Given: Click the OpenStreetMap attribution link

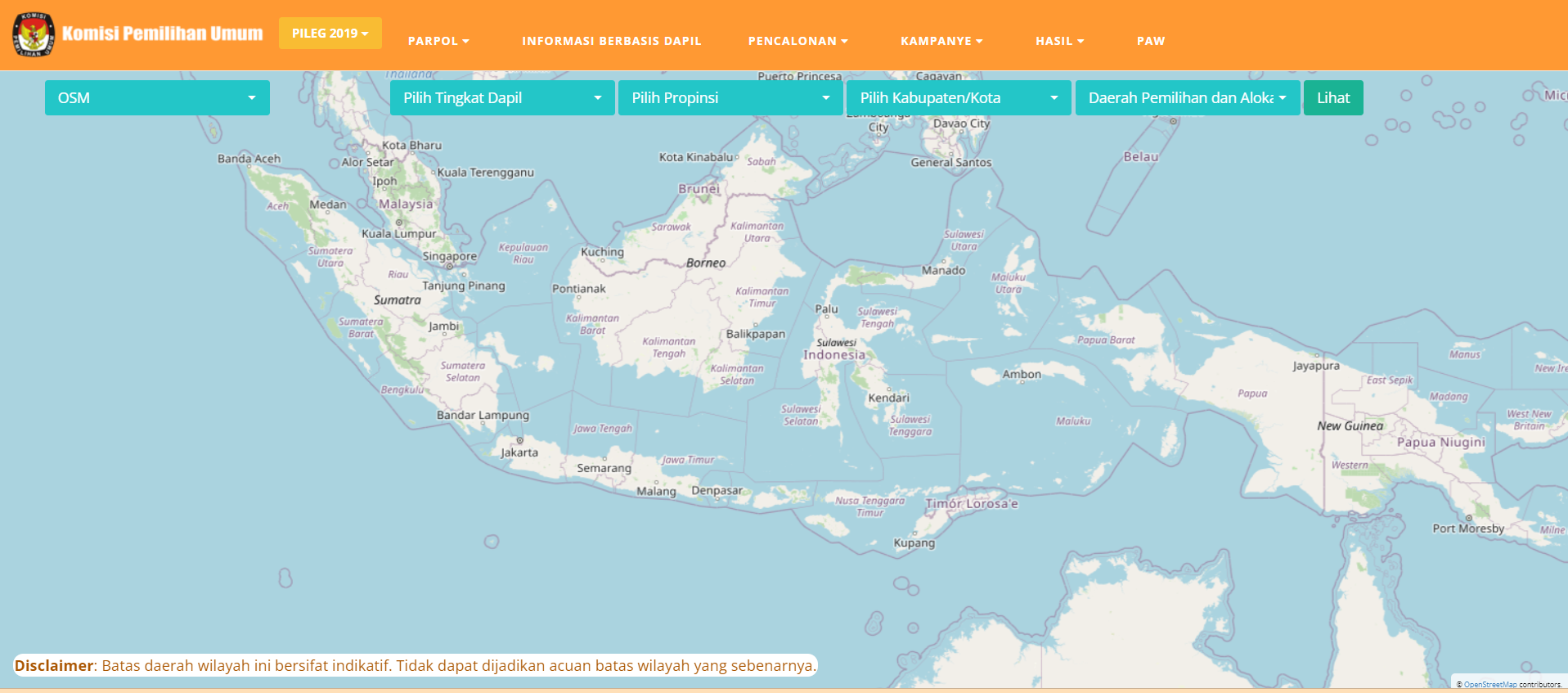Looking at the screenshot, I should [x=1489, y=685].
